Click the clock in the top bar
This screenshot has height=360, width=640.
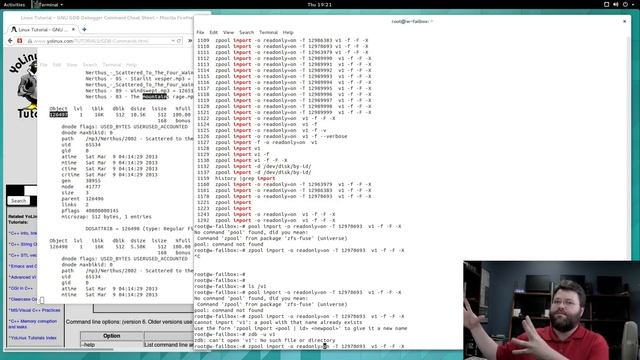[x=320, y=4]
